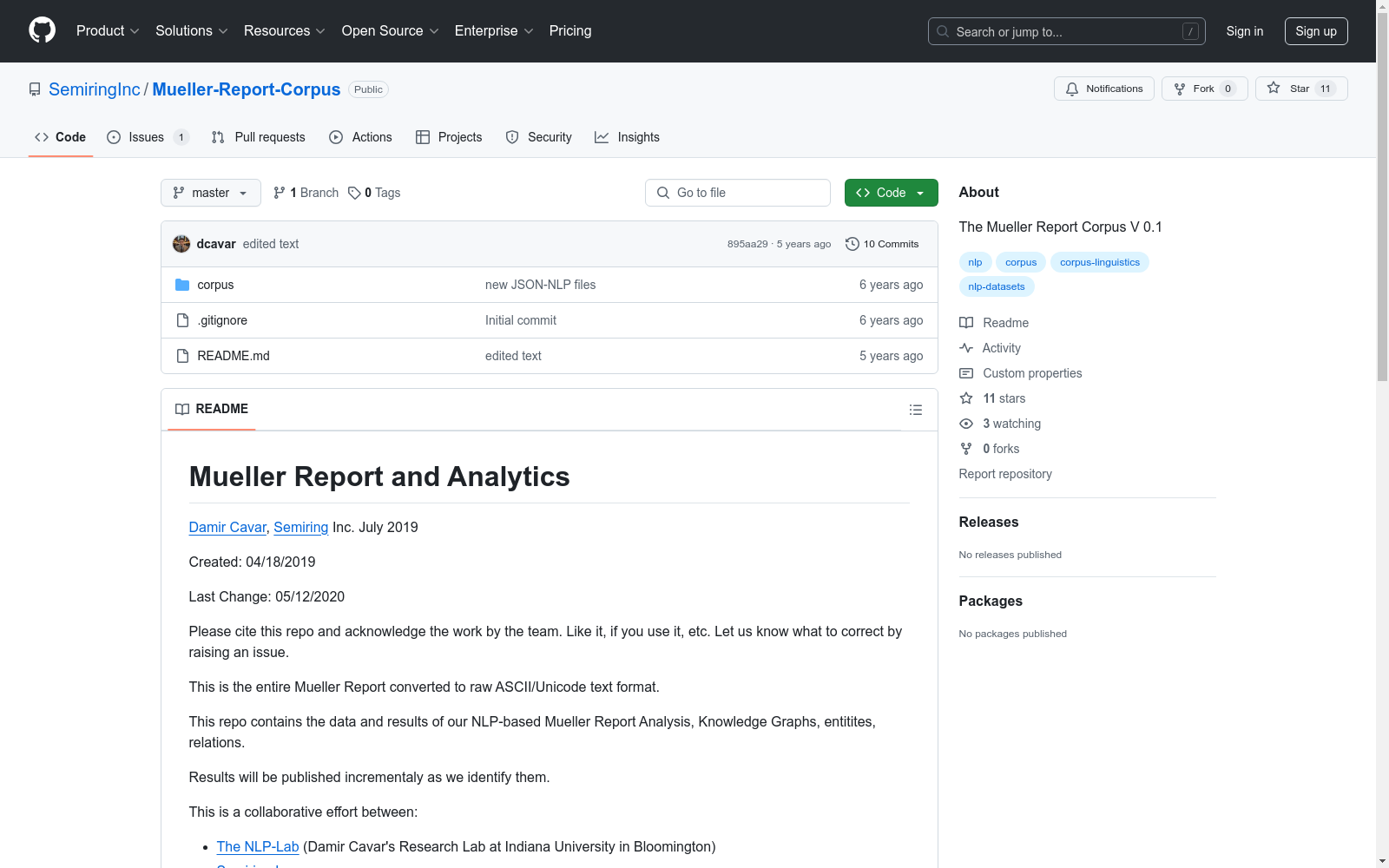This screenshot has width=1389, height=868.
Task: View the 0 forks list
Action: (x=990, y=449)
